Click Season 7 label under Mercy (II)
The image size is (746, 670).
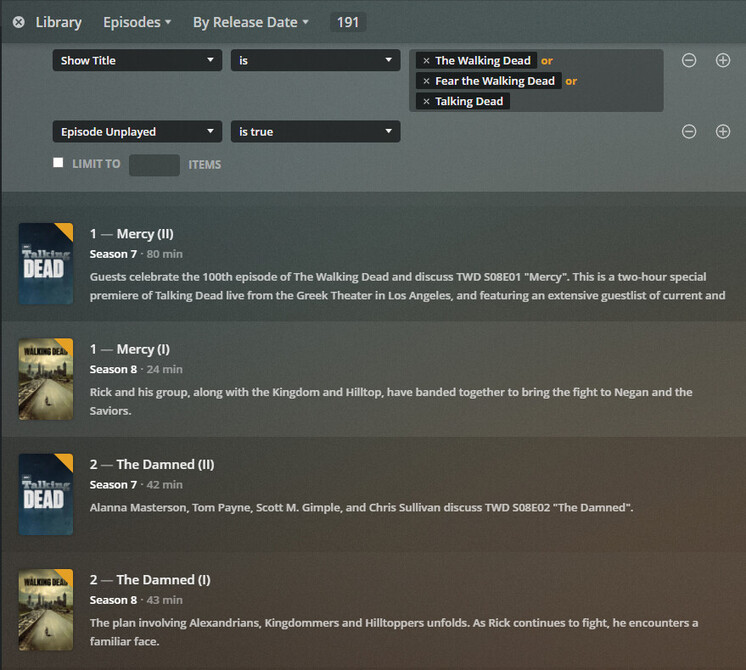tap(113, 254)
